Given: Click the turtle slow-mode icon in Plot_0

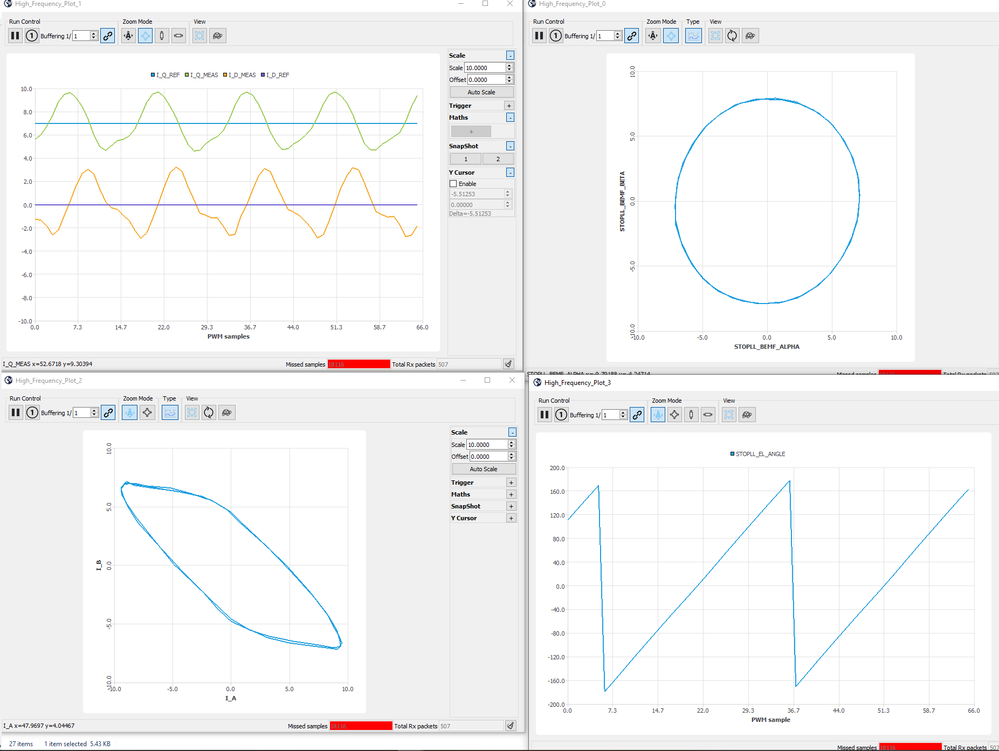Looking at the screenshot, I should point(750,36).
